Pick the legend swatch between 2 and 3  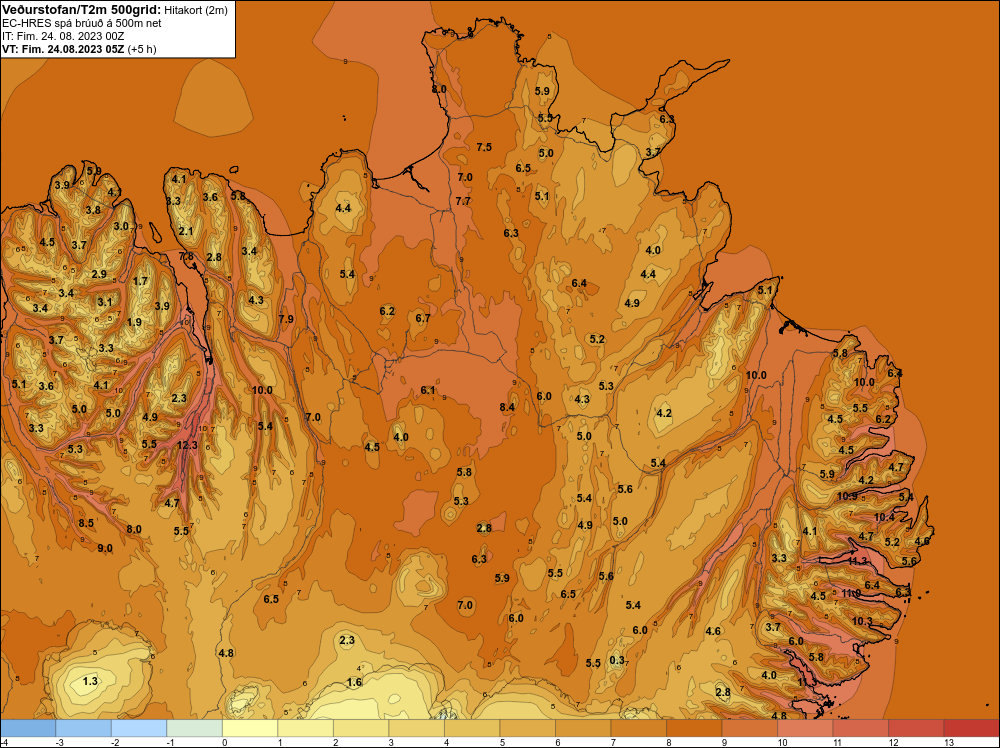point(361,728)
